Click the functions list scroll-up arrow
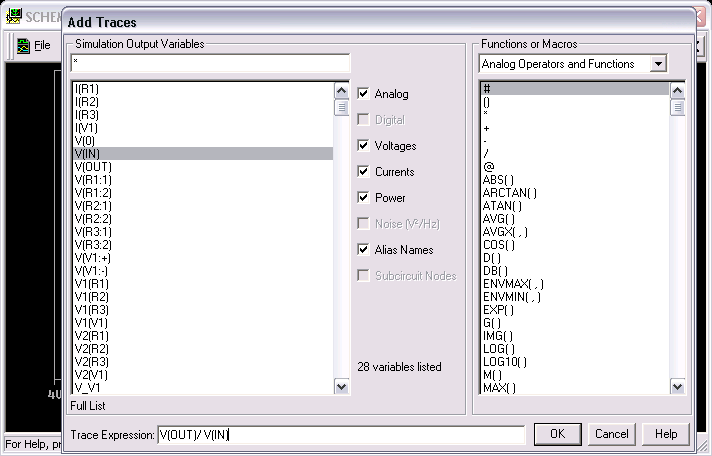Viewport: 712px width, 456px height. [677, 91]
